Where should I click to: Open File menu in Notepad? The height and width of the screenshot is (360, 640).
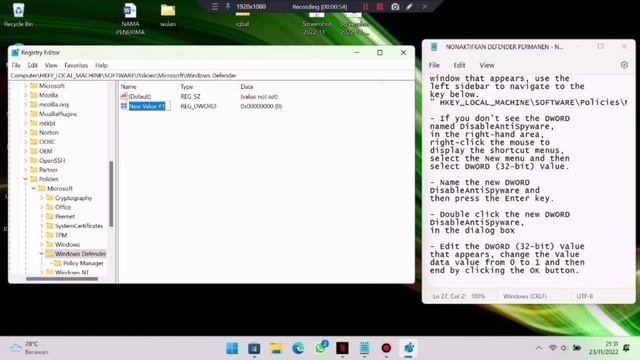(x=434, y=65)
